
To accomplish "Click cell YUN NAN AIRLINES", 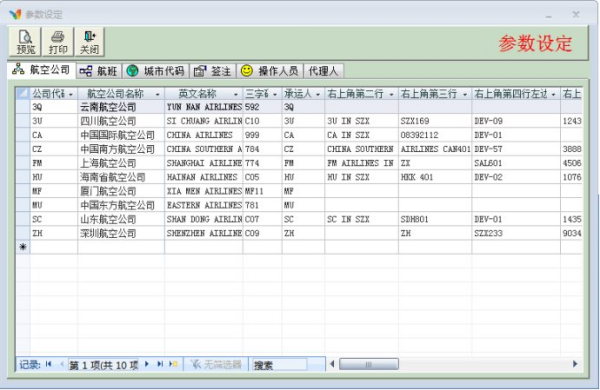I will (204, 107).
